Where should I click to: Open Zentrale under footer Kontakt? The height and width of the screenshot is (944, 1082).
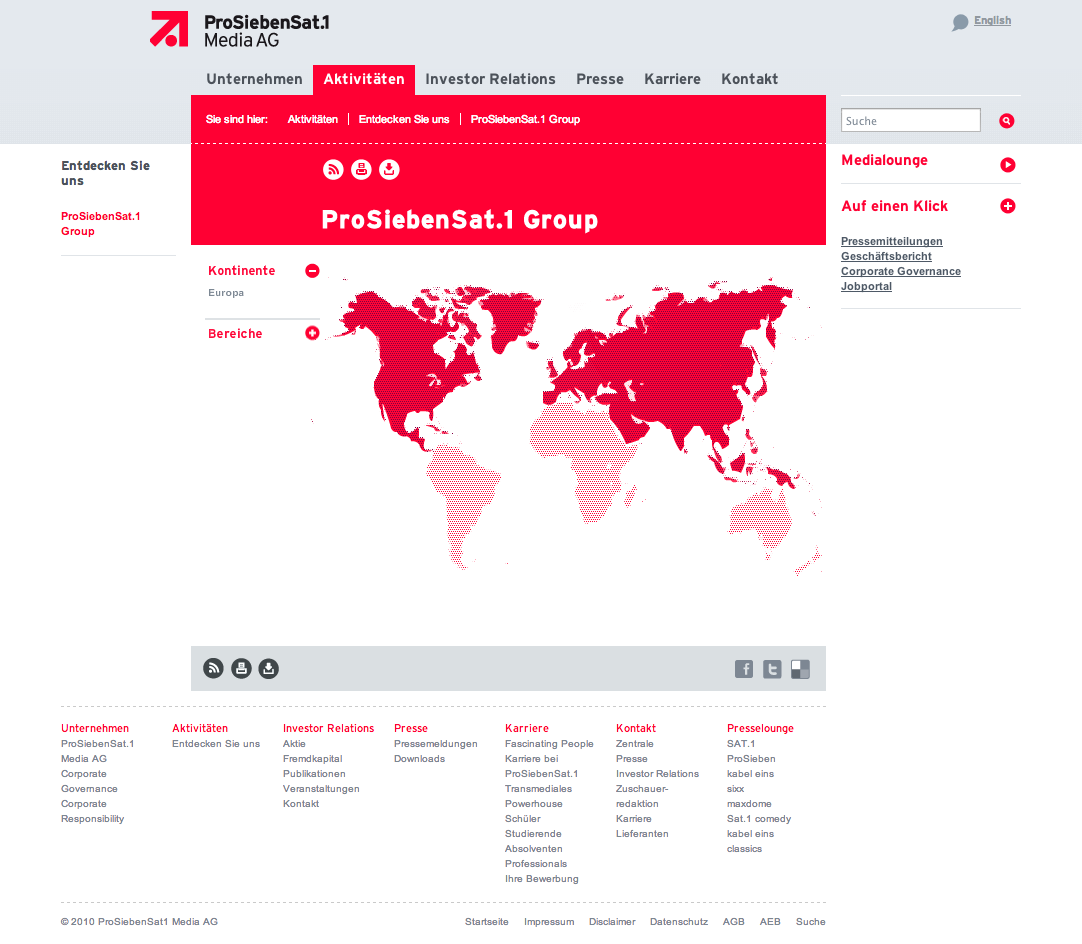tap(634, 744)
